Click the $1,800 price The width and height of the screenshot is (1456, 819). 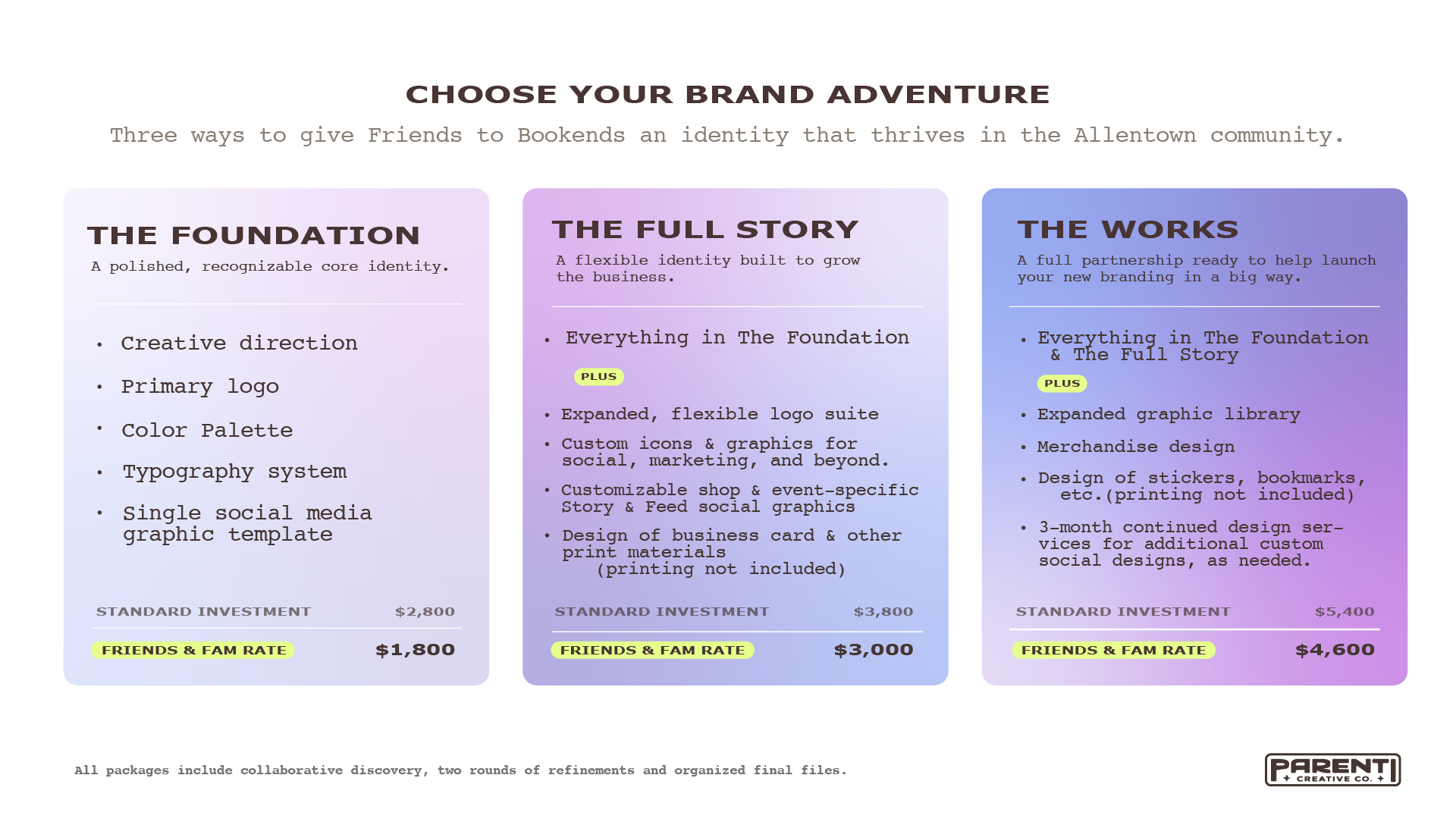[416, 650]
